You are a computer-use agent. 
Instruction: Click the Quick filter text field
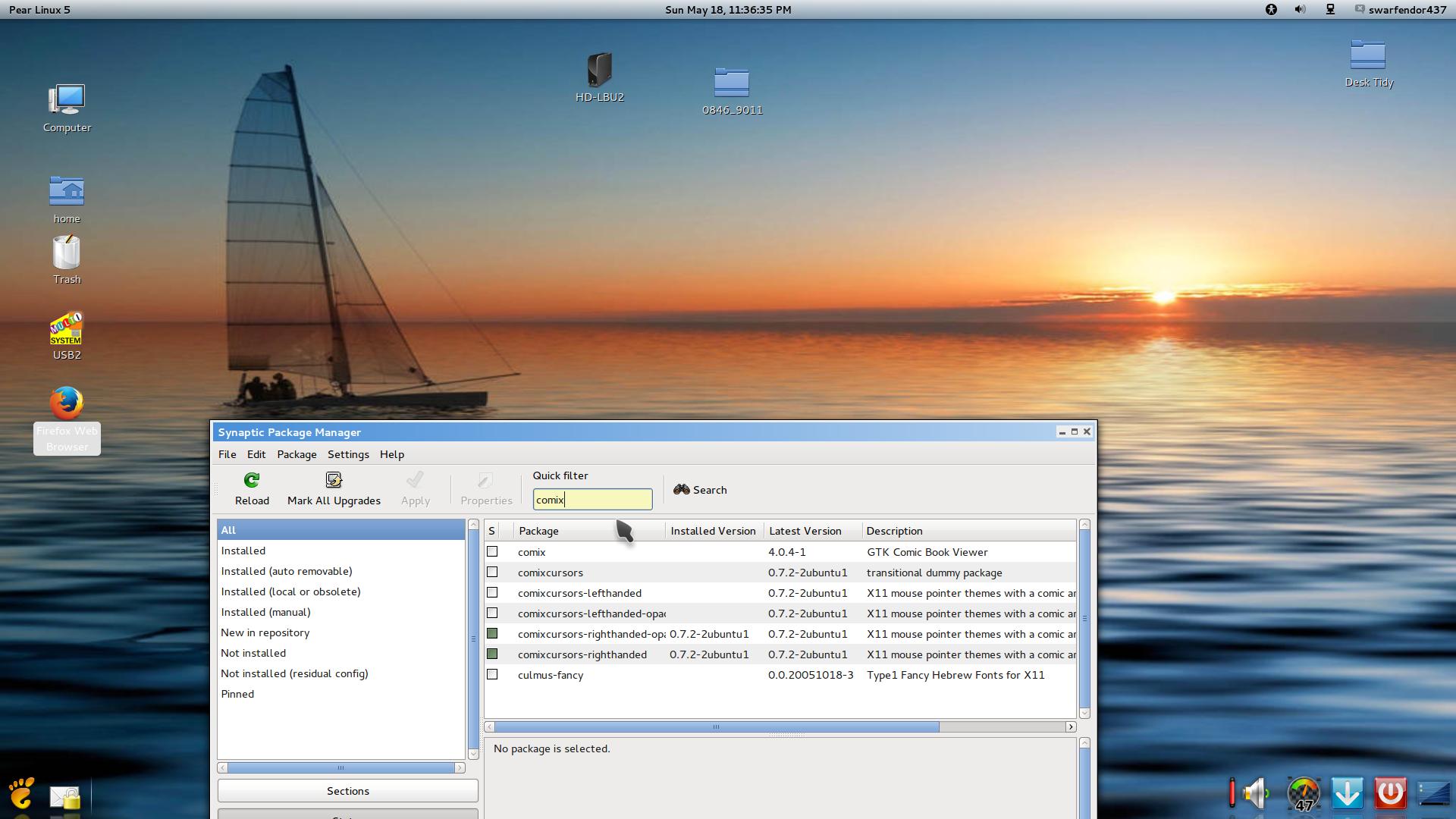[591, 500]
